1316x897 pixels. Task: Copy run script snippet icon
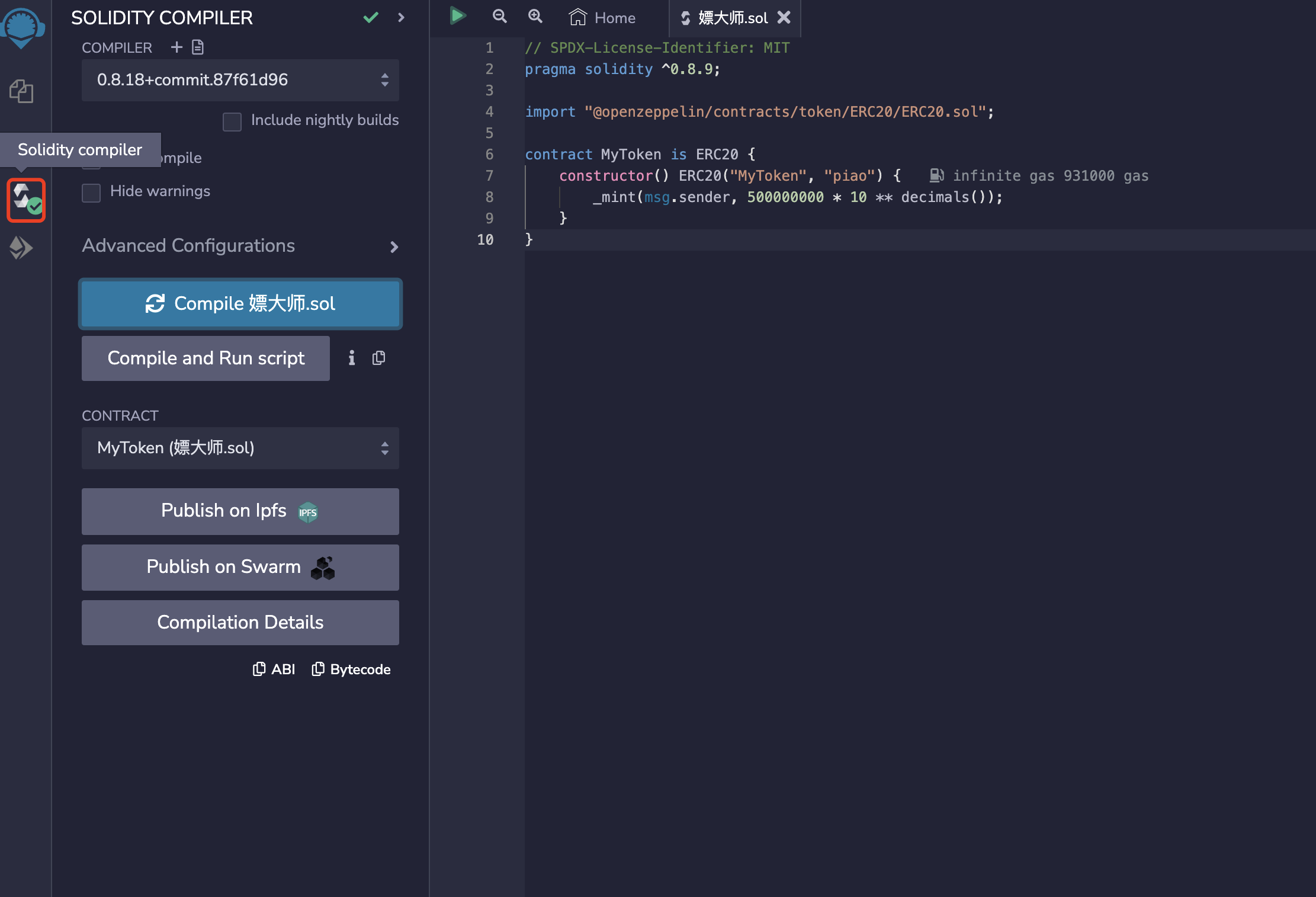[379, 358]
